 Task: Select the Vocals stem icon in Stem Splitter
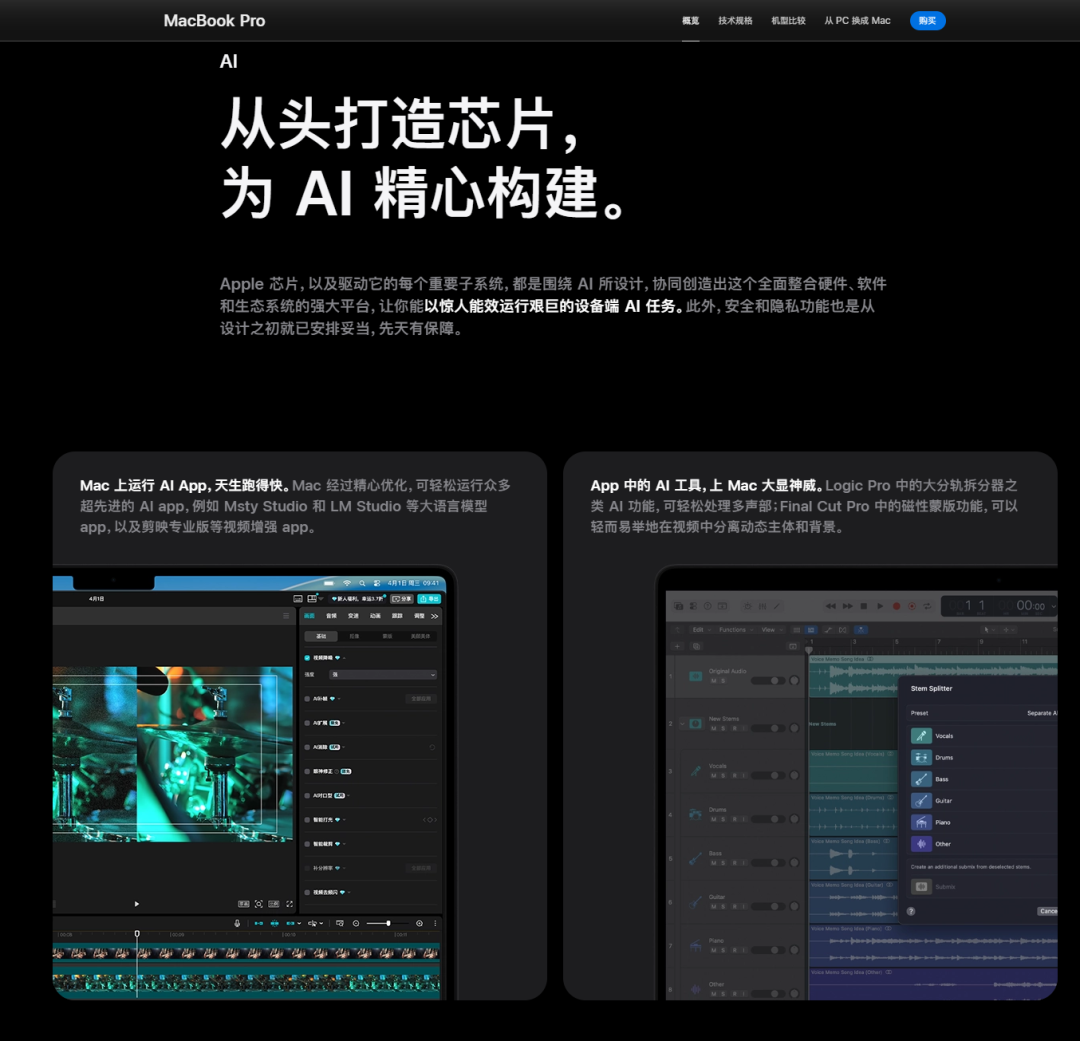[921, 736]
